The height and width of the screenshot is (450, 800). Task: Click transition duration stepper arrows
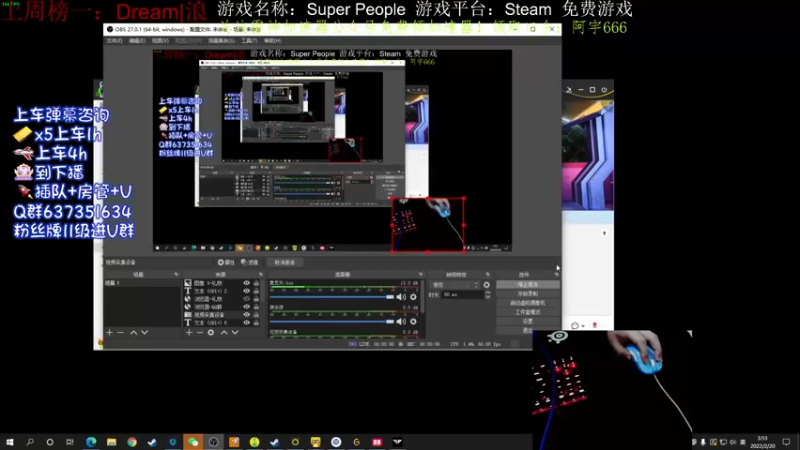[488, 295]
